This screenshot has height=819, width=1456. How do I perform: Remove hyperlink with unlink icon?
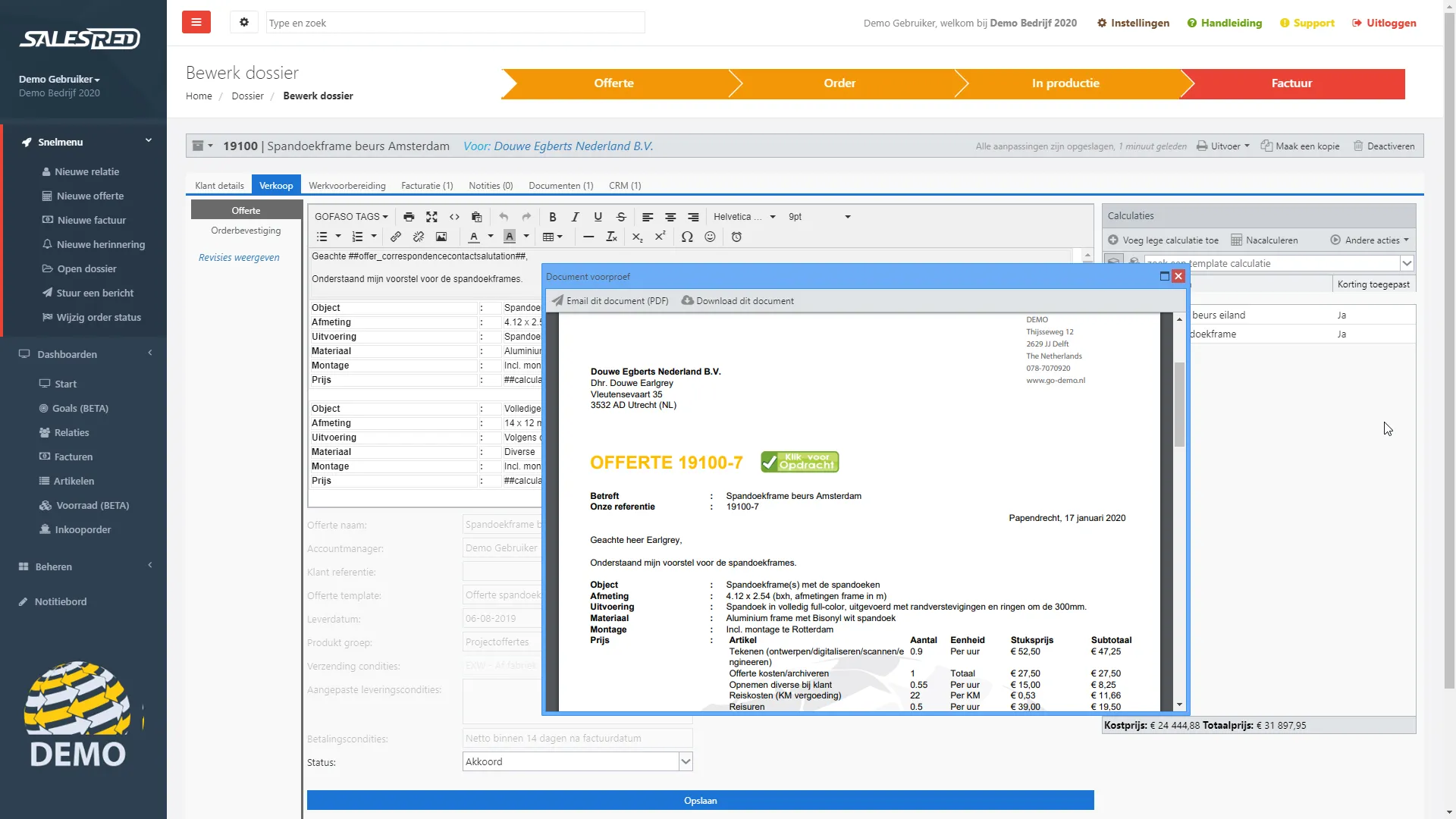pos(419,237)
